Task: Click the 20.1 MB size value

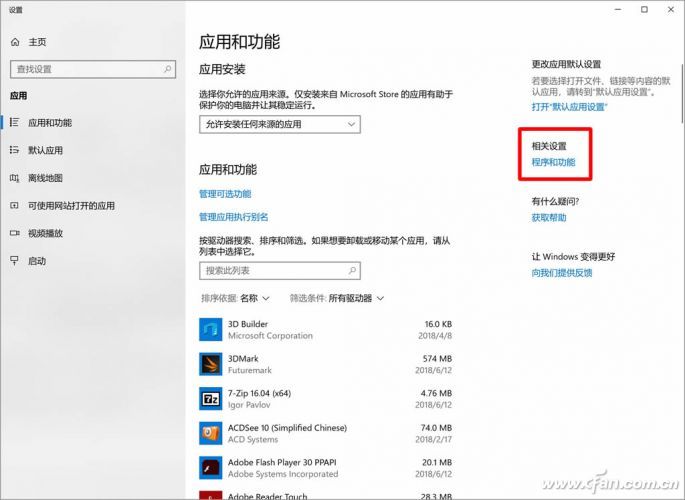Action: (x=437, y=462)
